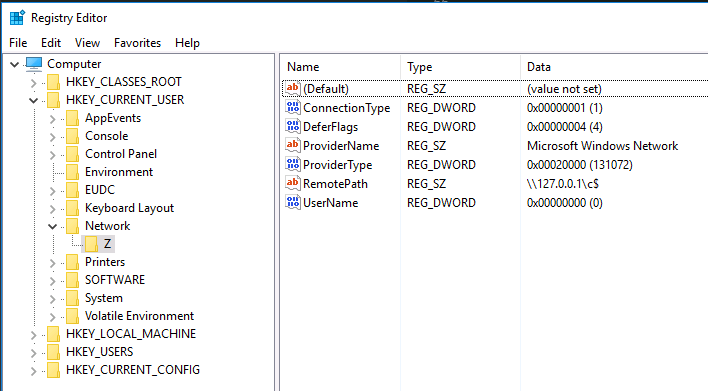Sort values by Type column header
708x391 pixels.
pyautogui.click(x=460, y=67)
